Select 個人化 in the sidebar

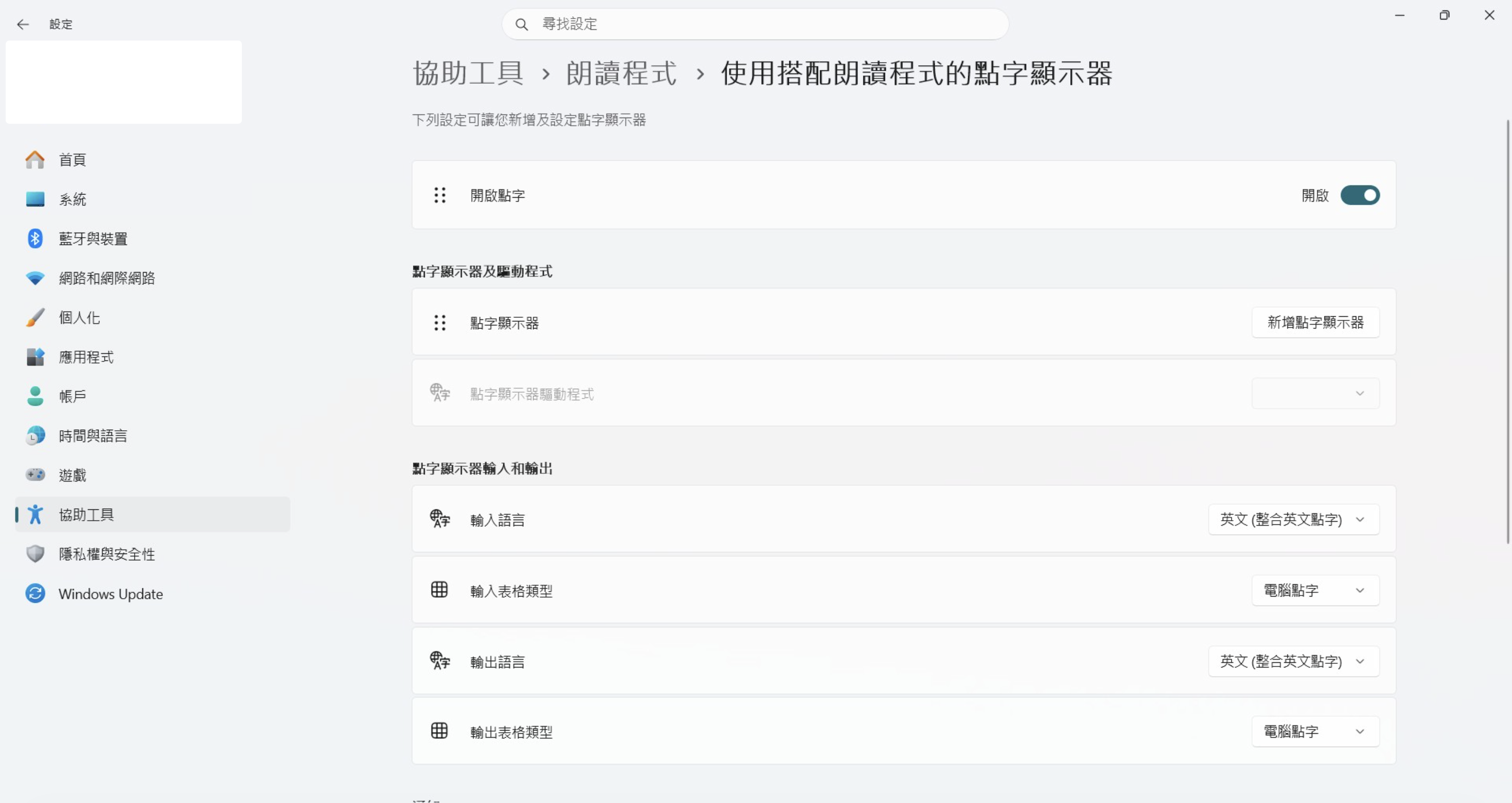(153, 318)
